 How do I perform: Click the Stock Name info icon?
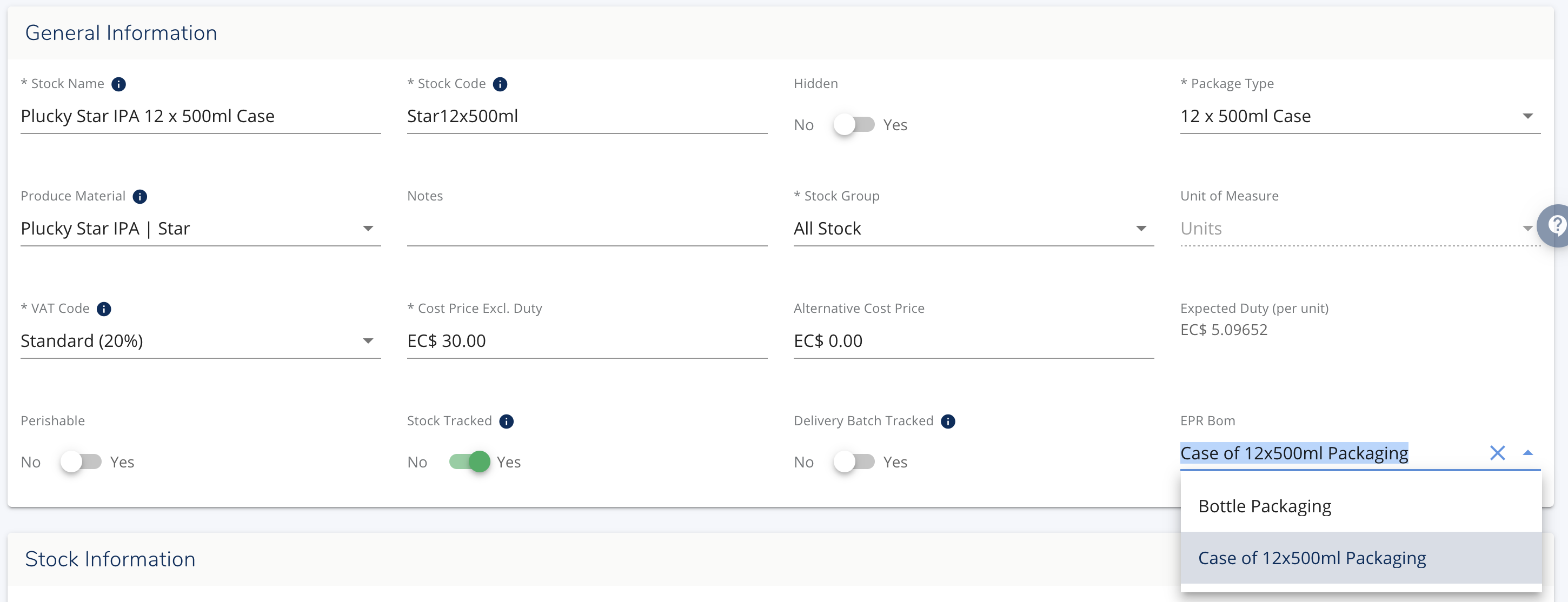point(119,84)
